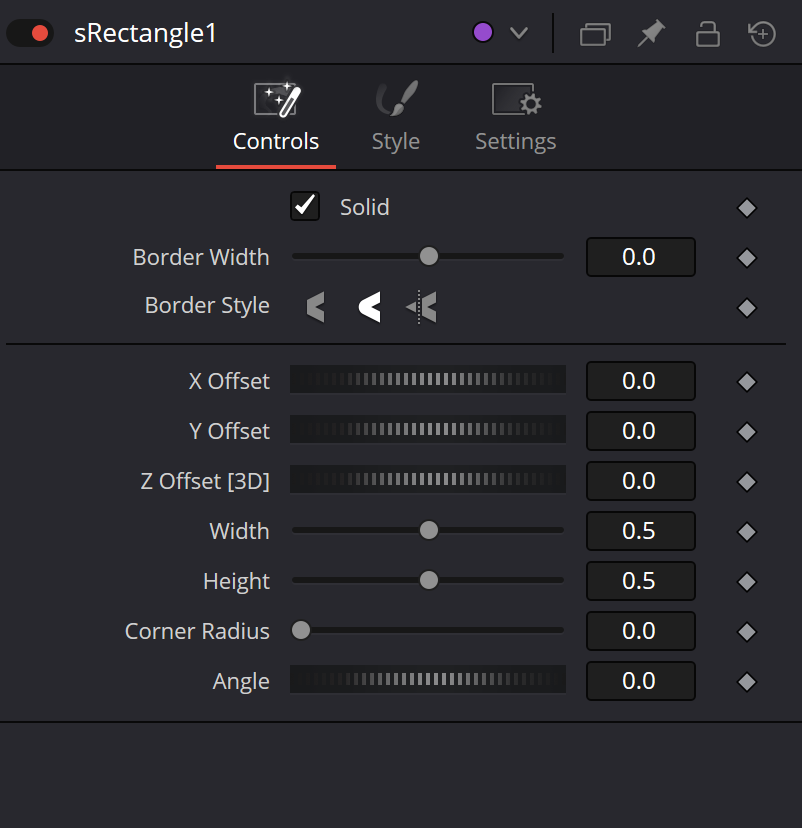802x828 pixels.
Task: Click the Angle value field
Action: 640,681
